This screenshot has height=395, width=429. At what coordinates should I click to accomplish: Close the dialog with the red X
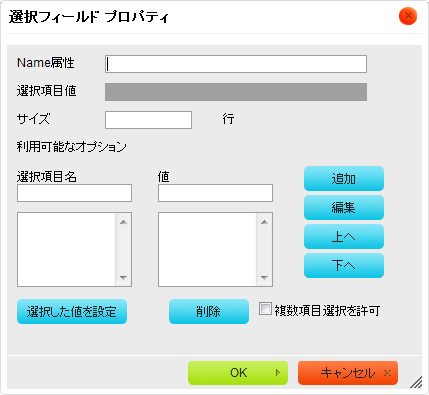[x=408, y=16]
